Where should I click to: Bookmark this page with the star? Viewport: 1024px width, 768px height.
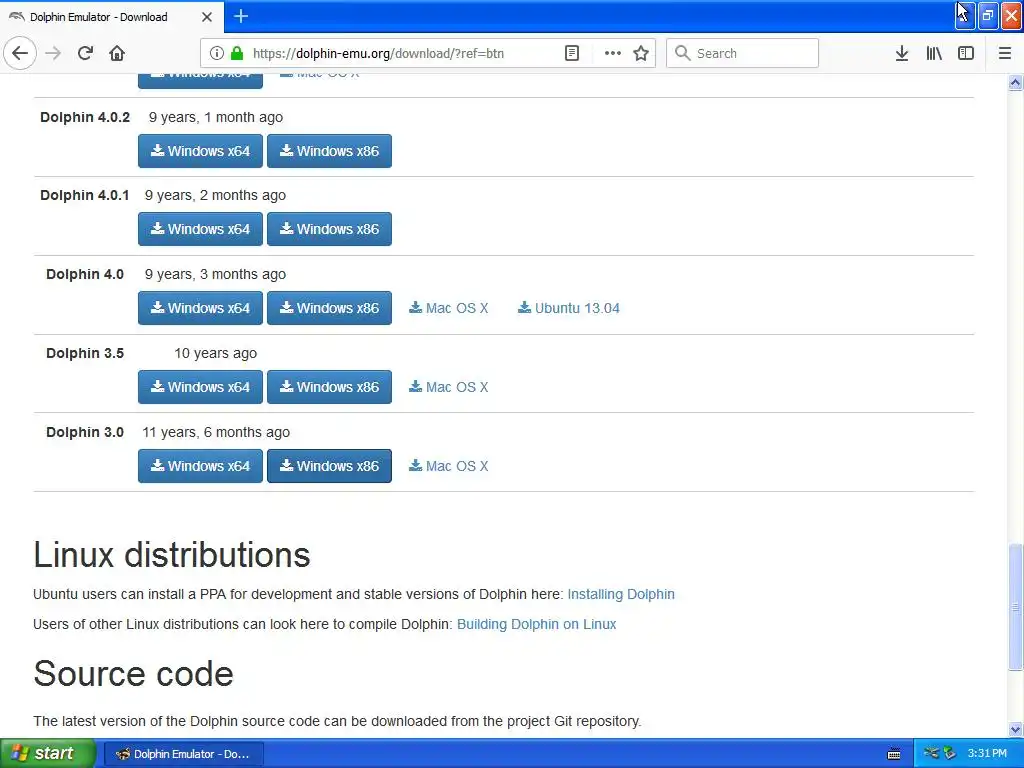[x=641, y=54]
